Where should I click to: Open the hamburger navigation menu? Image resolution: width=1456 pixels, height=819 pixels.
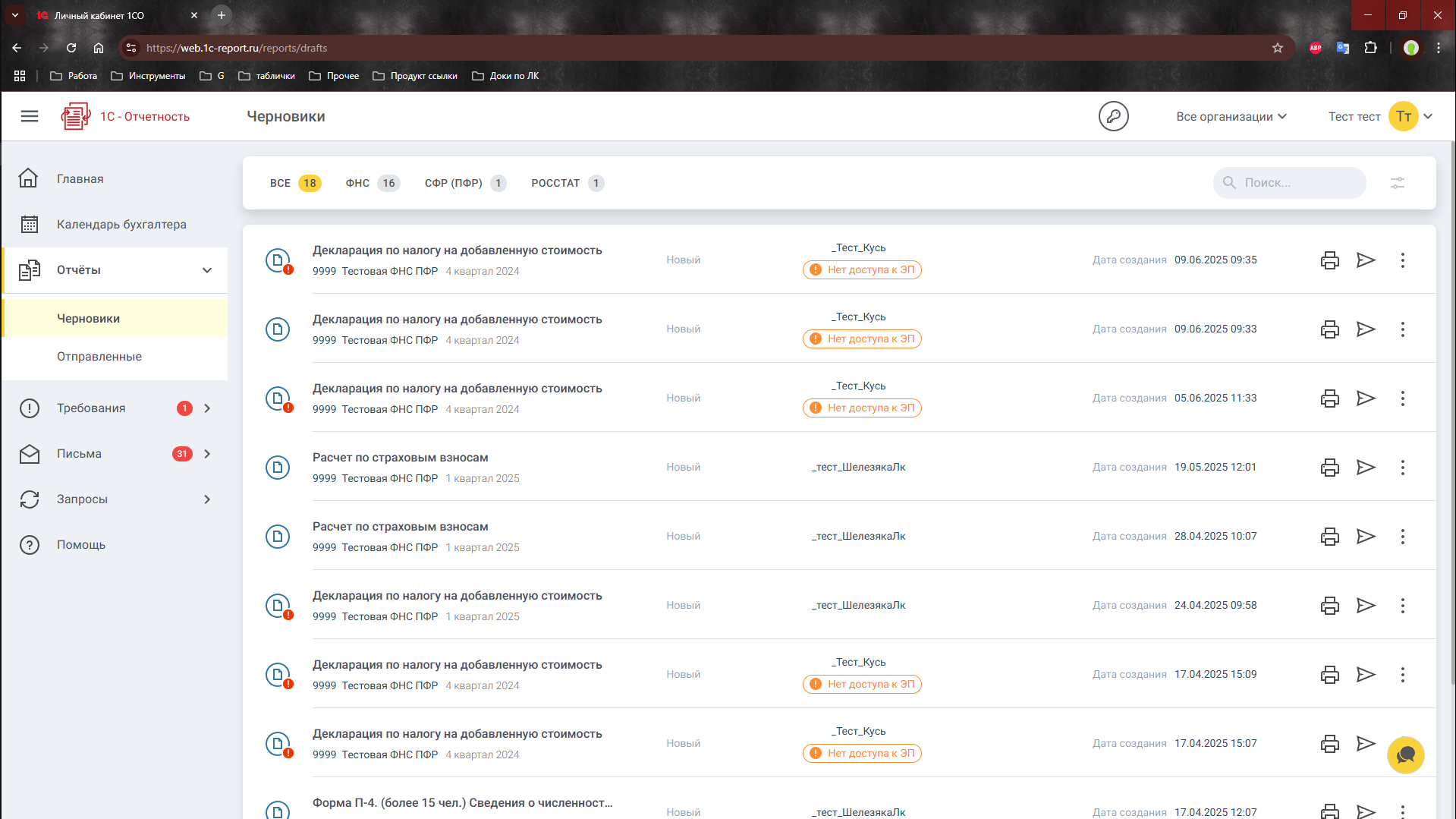click(30, 116)
